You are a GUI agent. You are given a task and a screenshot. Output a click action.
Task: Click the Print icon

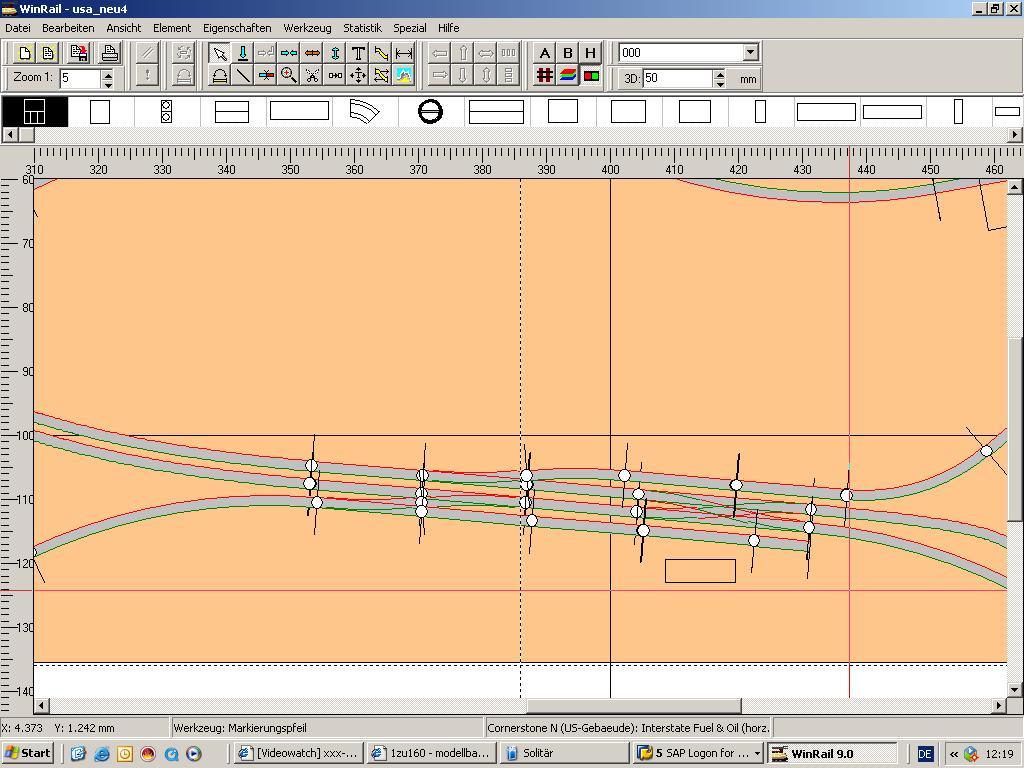click(109, 53)
